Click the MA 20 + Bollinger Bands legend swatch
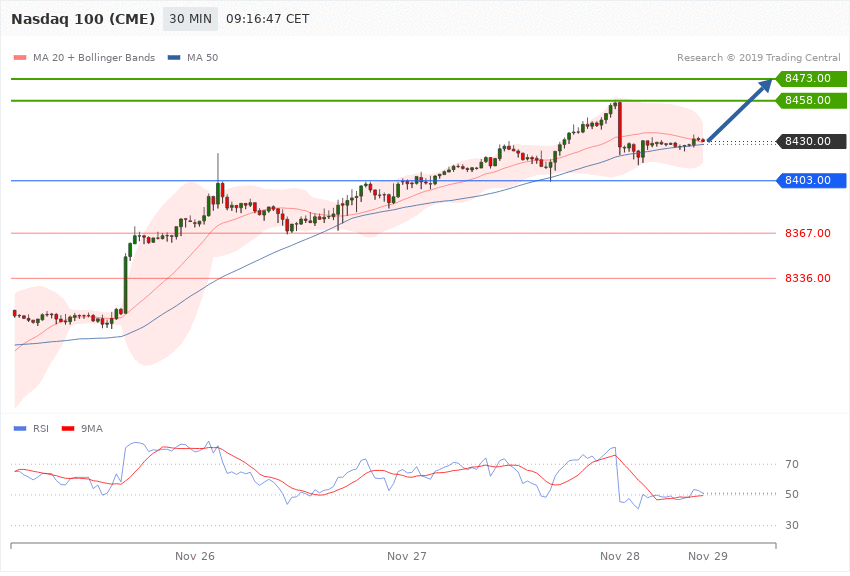 point(20,57)
